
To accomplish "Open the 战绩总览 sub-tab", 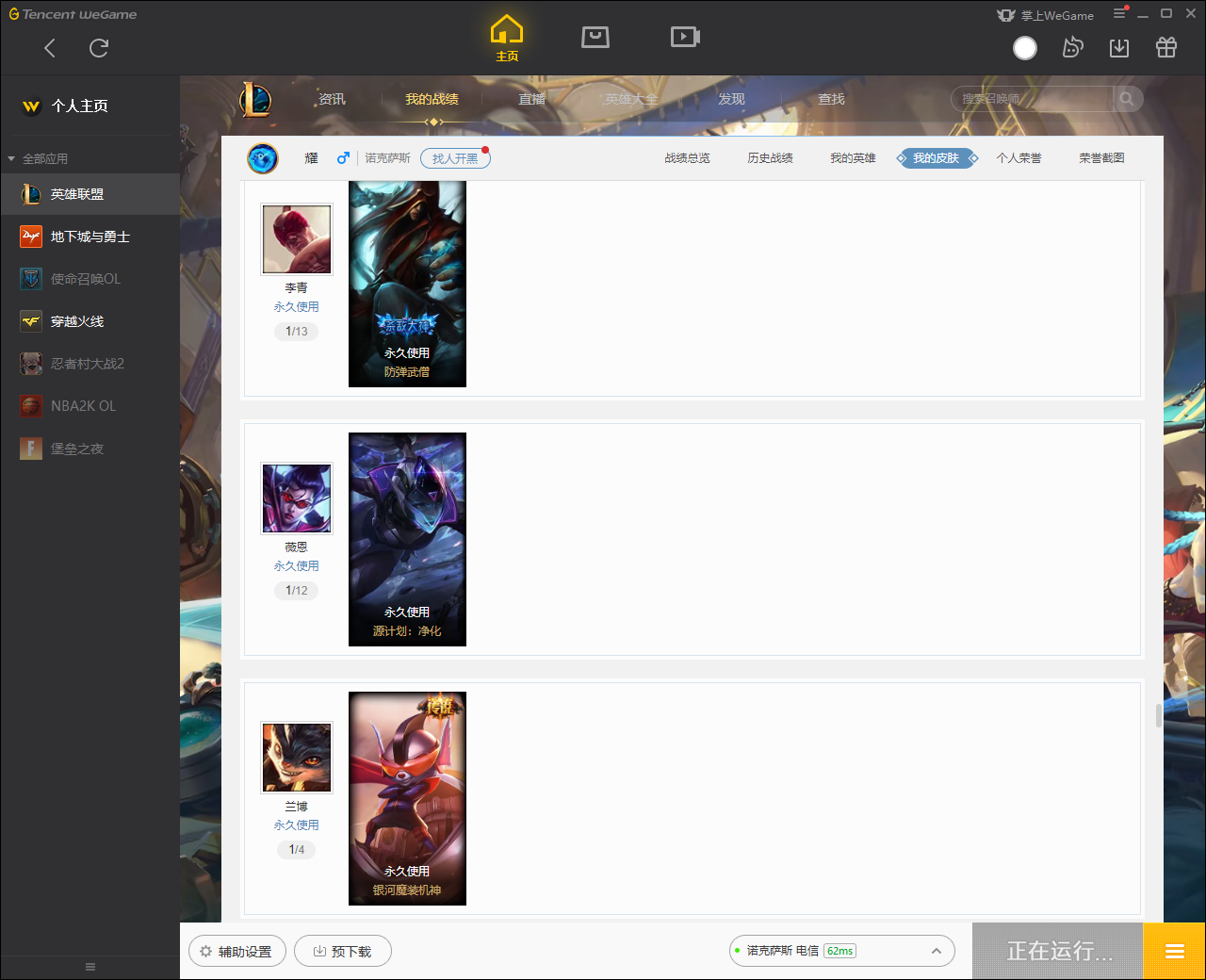I will (687, 158).
